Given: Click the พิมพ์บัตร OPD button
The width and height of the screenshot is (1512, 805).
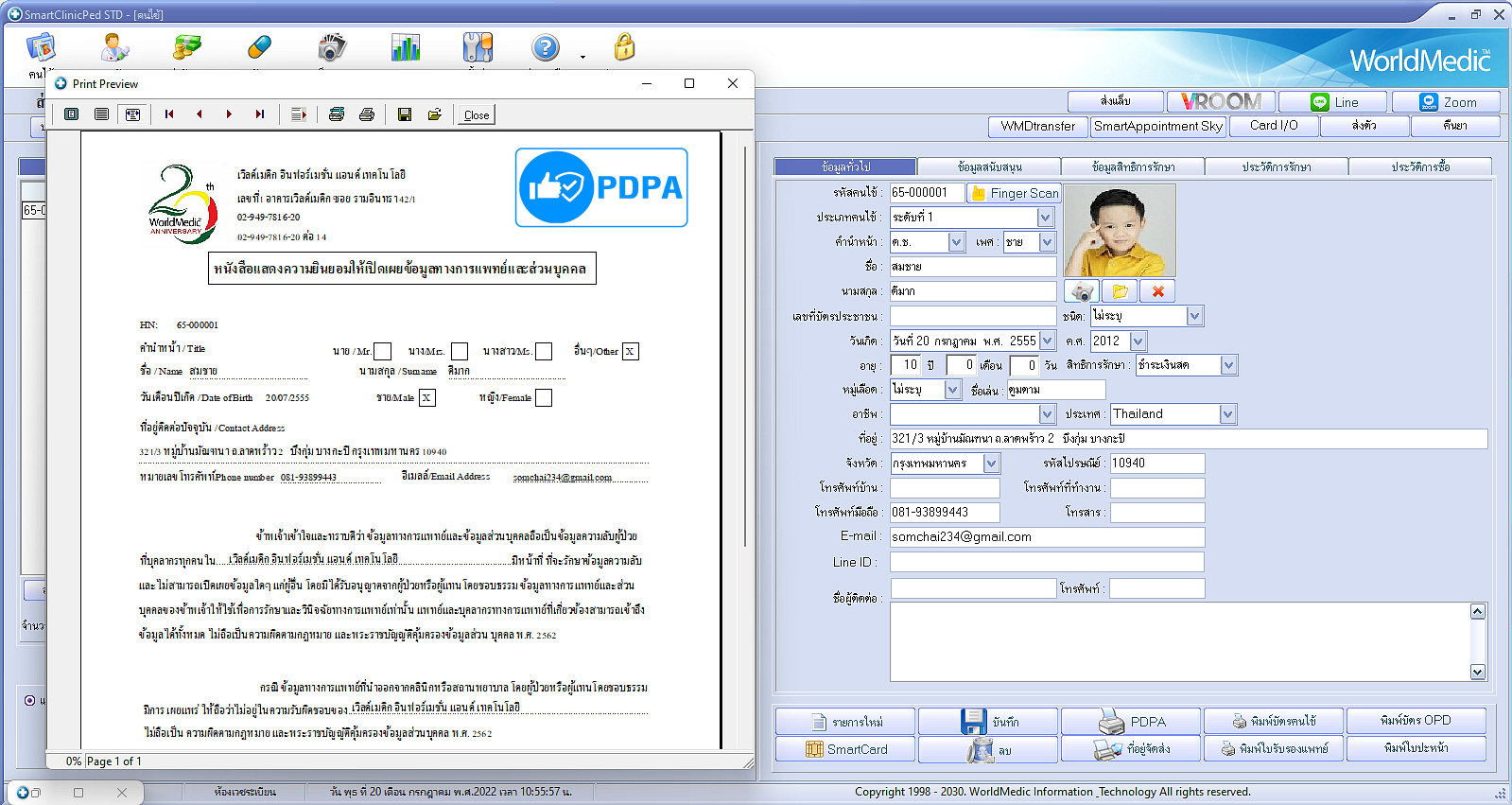Looking at the screenshot, I should [x=1416, y=721].
